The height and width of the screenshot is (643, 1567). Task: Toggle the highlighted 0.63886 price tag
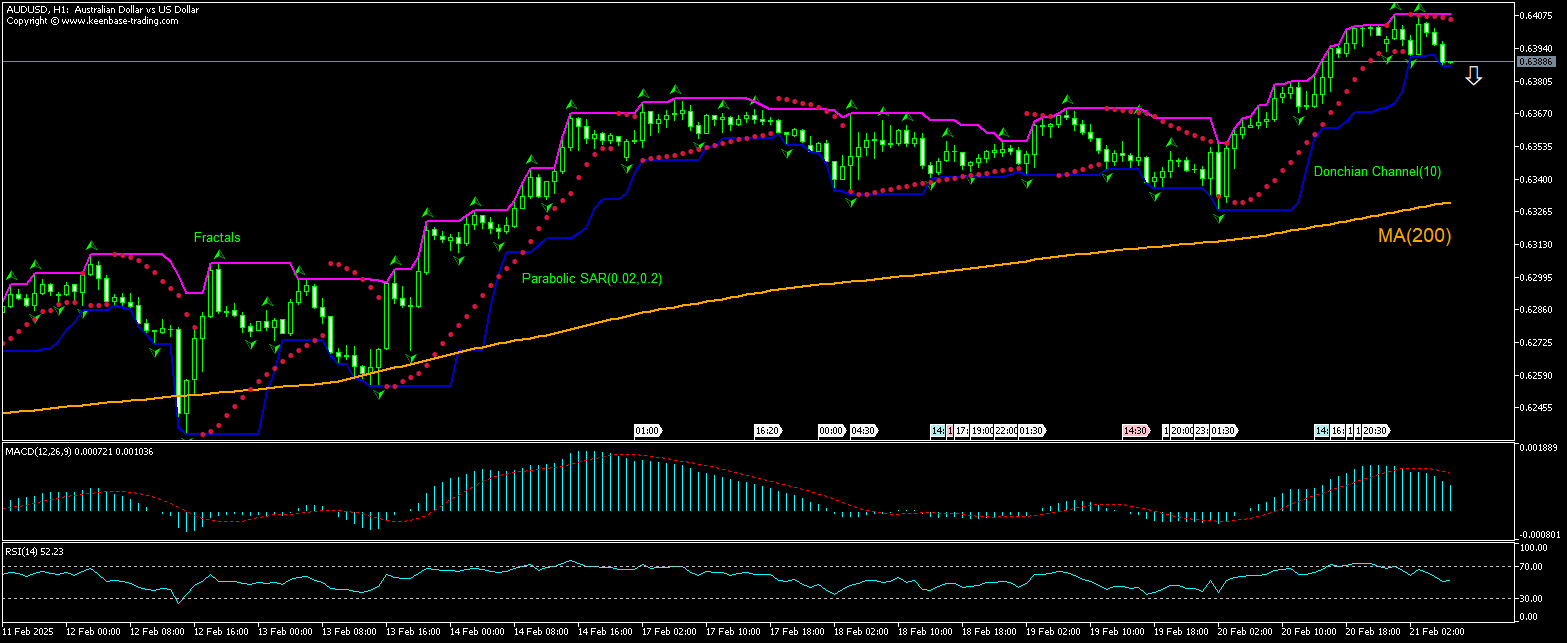[x=1536, y=62]
